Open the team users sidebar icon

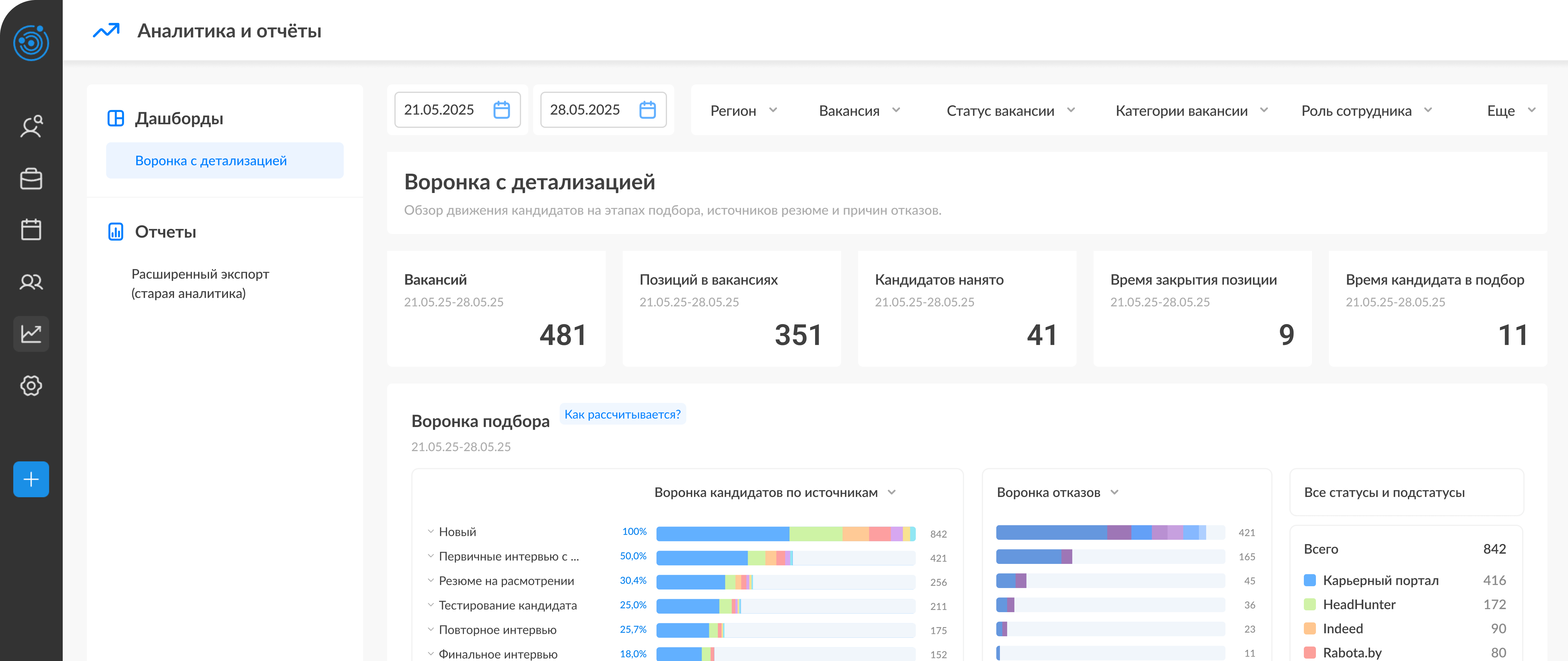[x=31, y=282]
